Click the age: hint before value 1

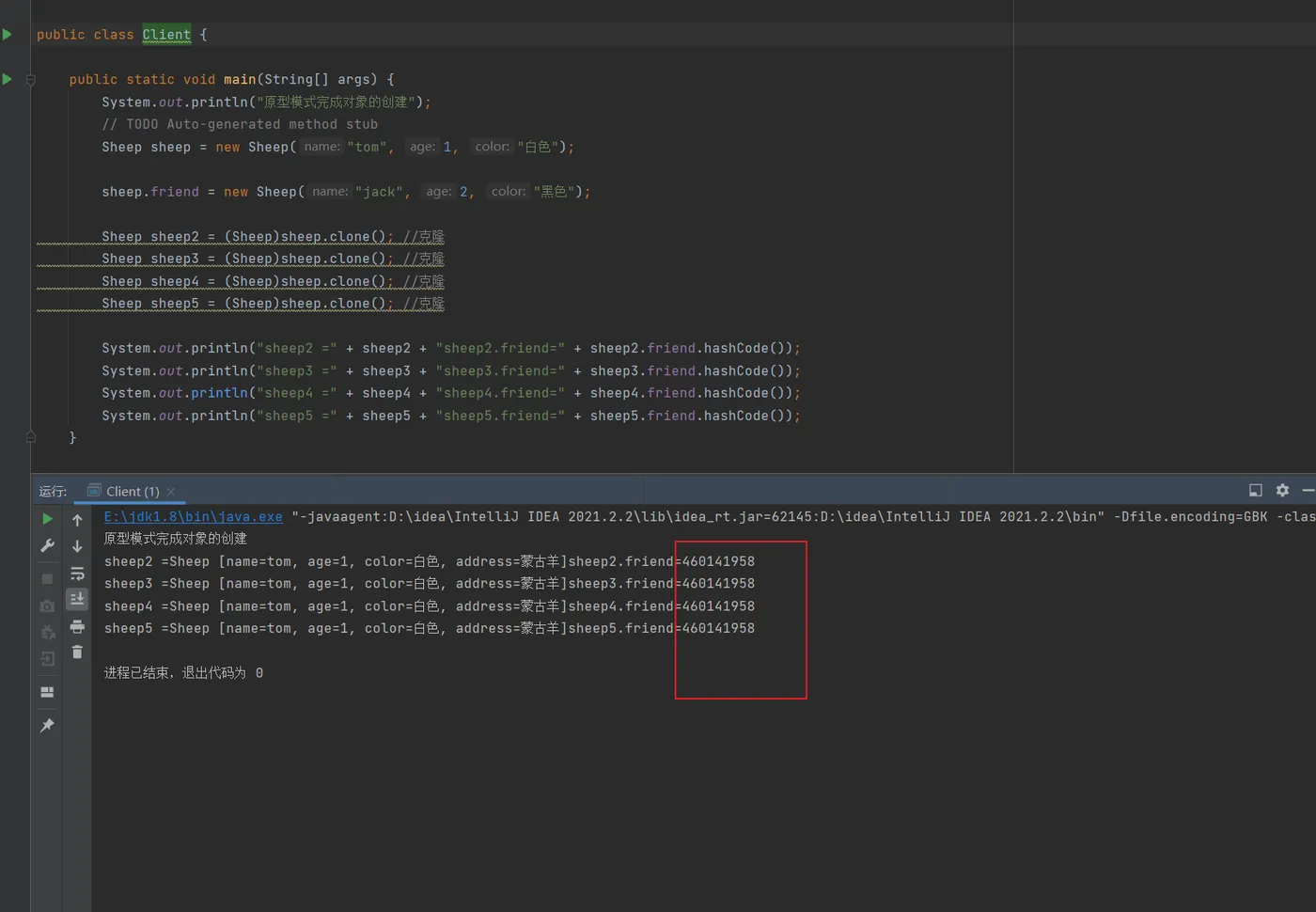pos(422,147)
